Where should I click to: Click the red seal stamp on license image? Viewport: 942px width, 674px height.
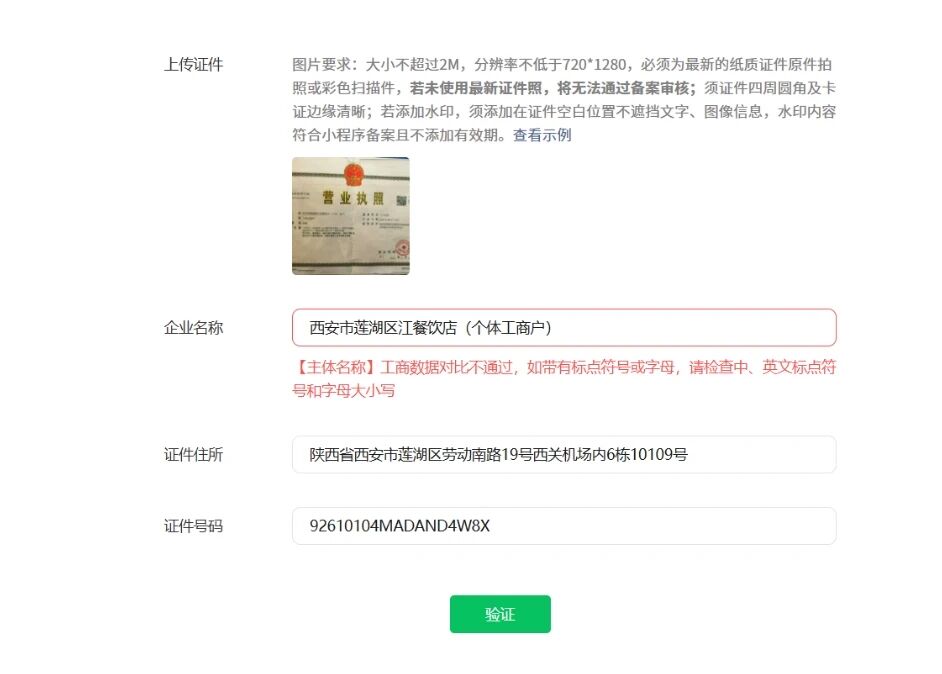point(401,247)
